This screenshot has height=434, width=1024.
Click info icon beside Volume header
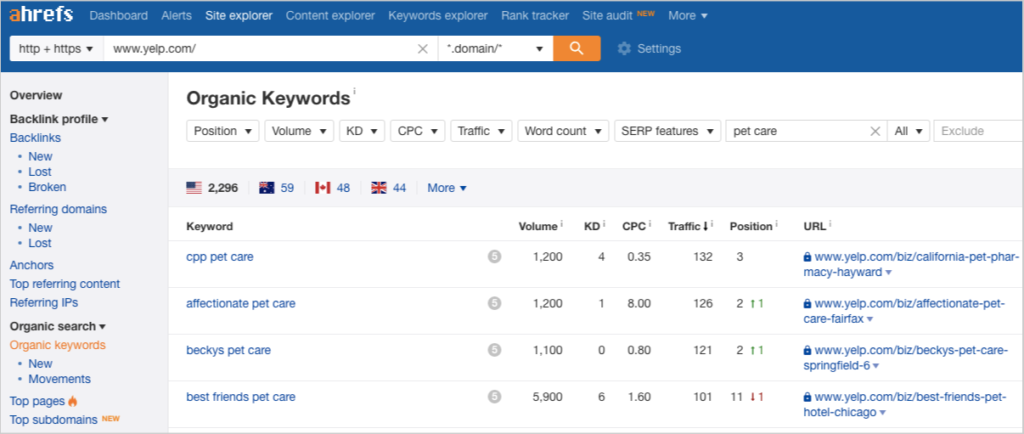pyautogui.click(x=562, y=225)
